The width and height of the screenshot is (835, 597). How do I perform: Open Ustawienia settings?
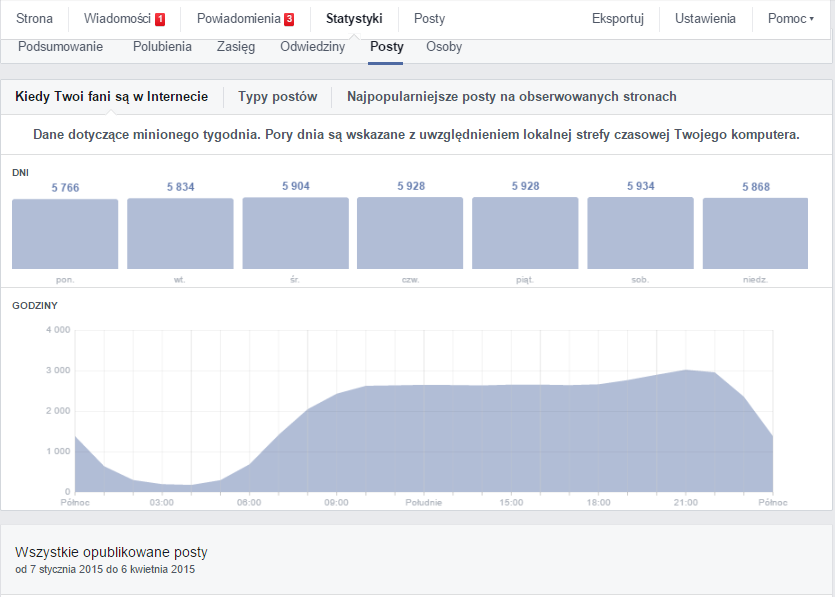coord(705,19)
